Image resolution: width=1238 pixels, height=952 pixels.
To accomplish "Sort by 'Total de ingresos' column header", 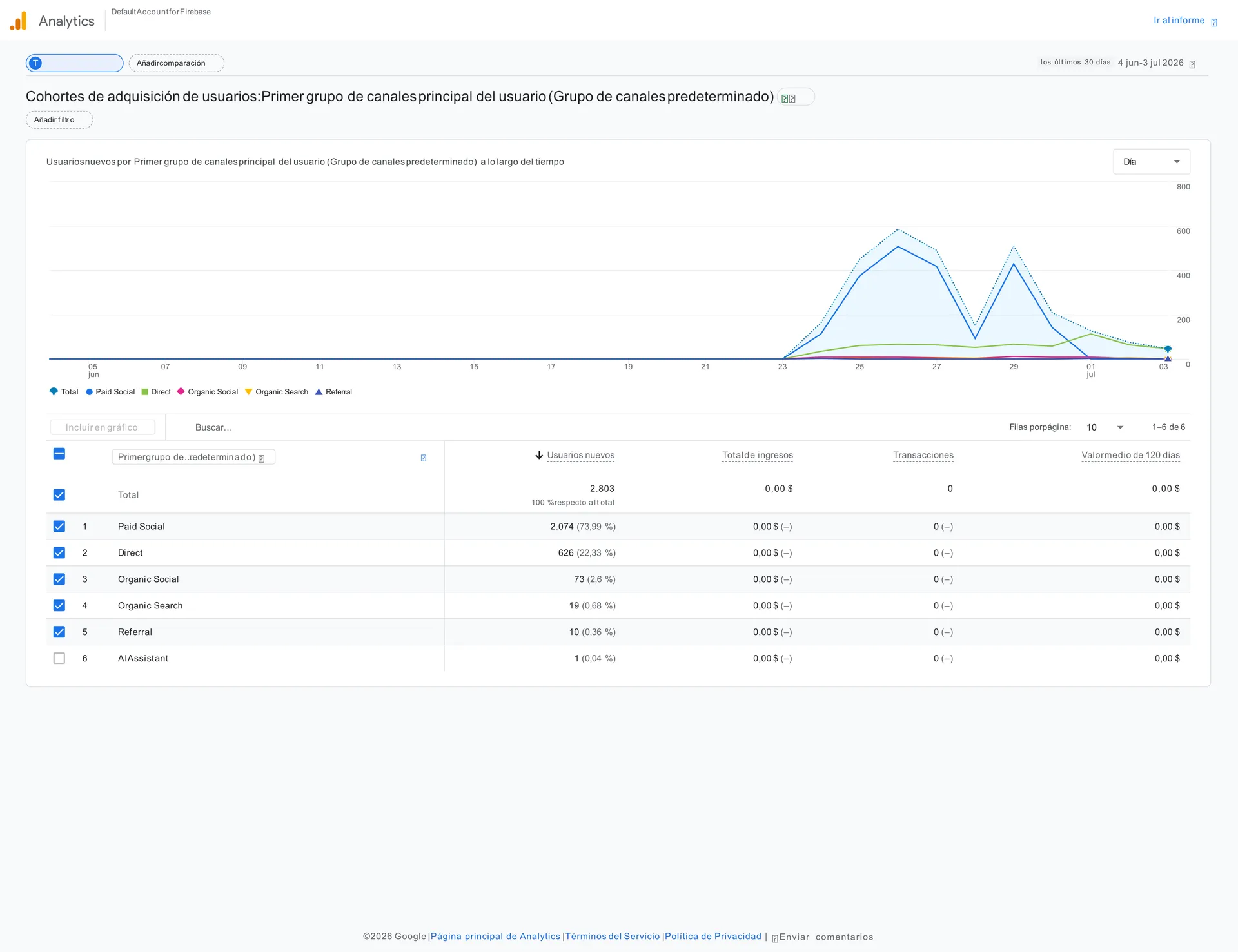I will [758, 455].
